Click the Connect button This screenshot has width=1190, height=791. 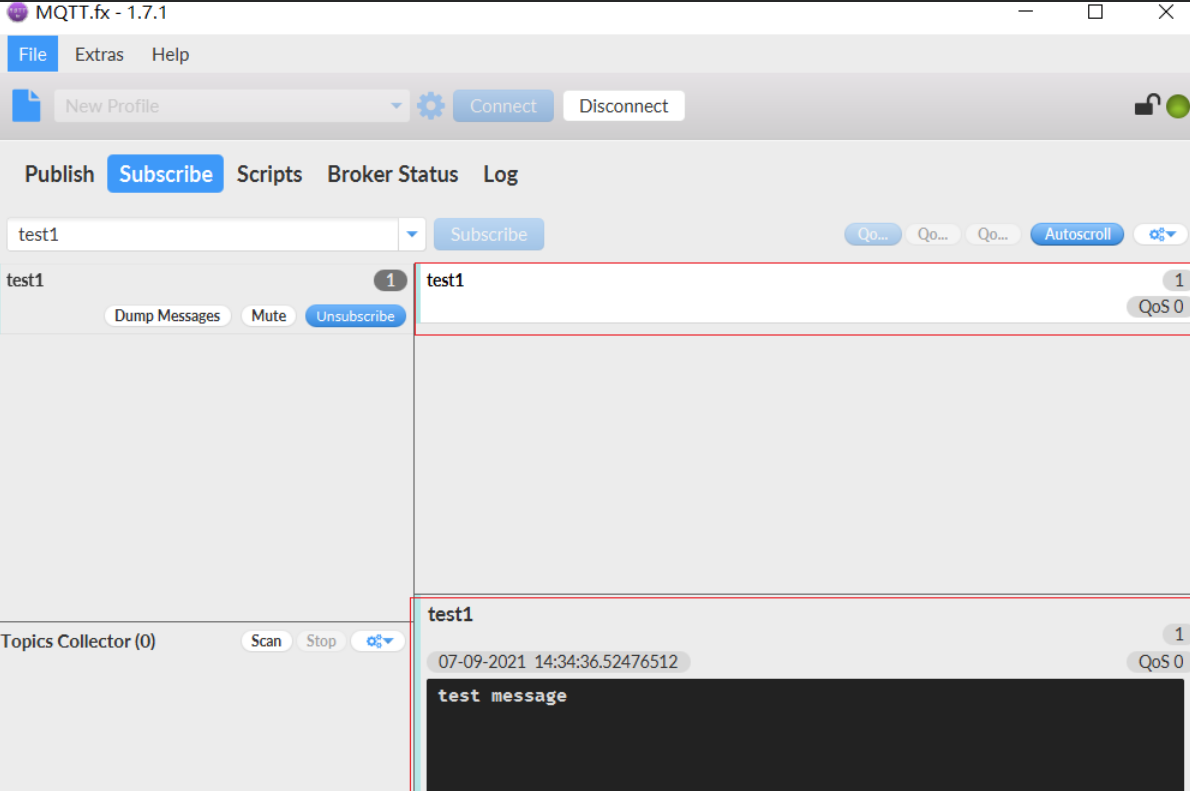503,106
